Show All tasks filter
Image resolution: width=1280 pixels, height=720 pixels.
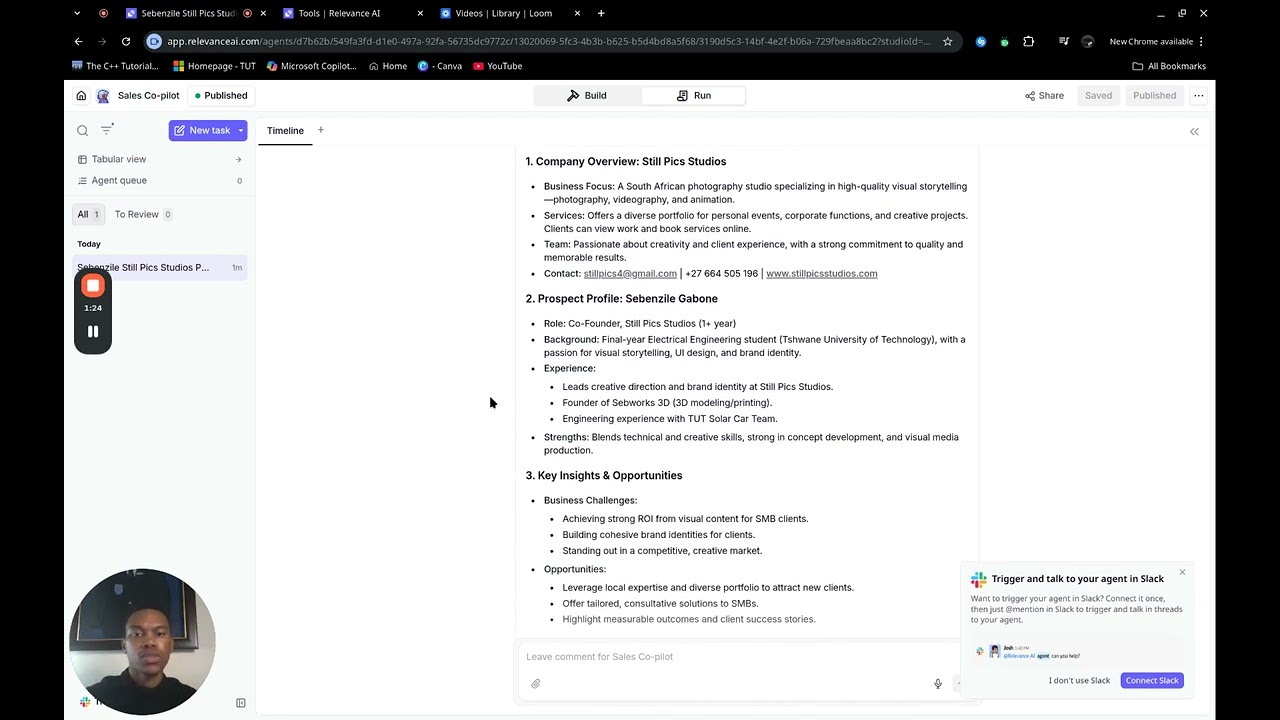coord(88,214)
